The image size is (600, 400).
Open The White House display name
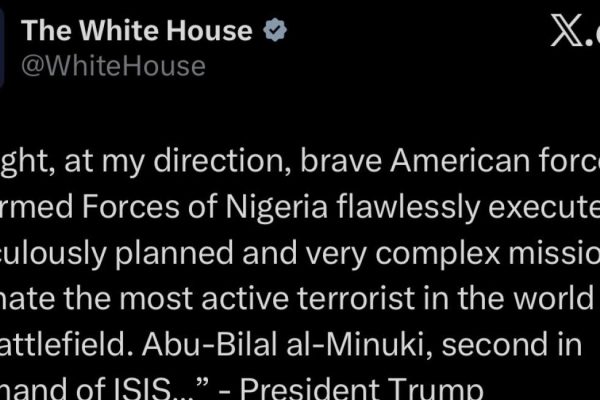pyautogui.click(x=137, y=30)
